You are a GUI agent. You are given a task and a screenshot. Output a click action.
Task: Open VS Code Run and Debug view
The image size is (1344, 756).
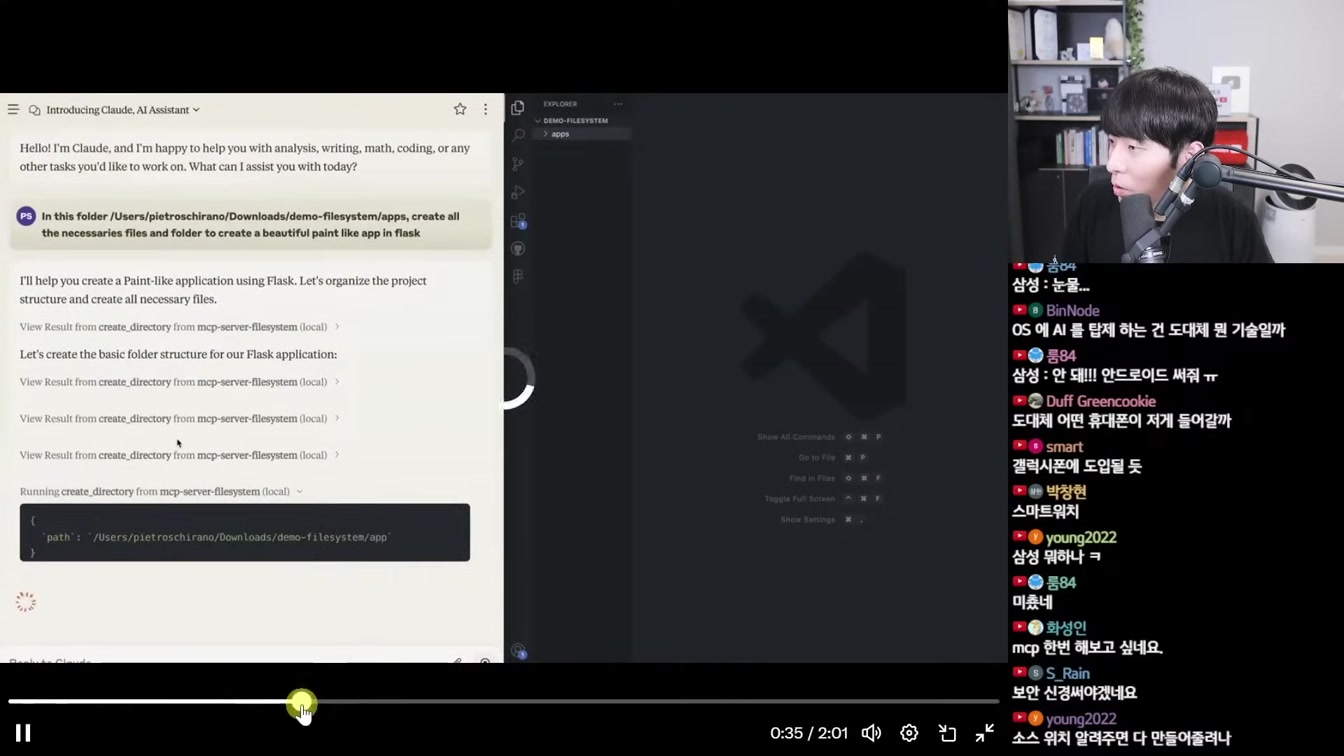518,192
